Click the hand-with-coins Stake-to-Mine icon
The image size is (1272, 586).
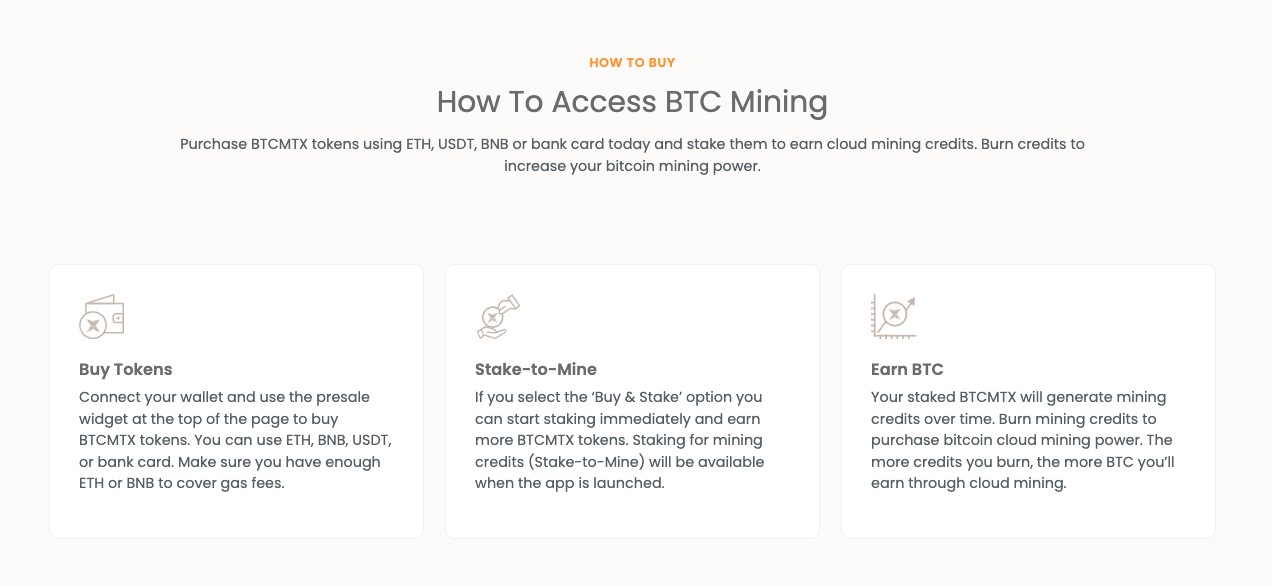point(498,316)
